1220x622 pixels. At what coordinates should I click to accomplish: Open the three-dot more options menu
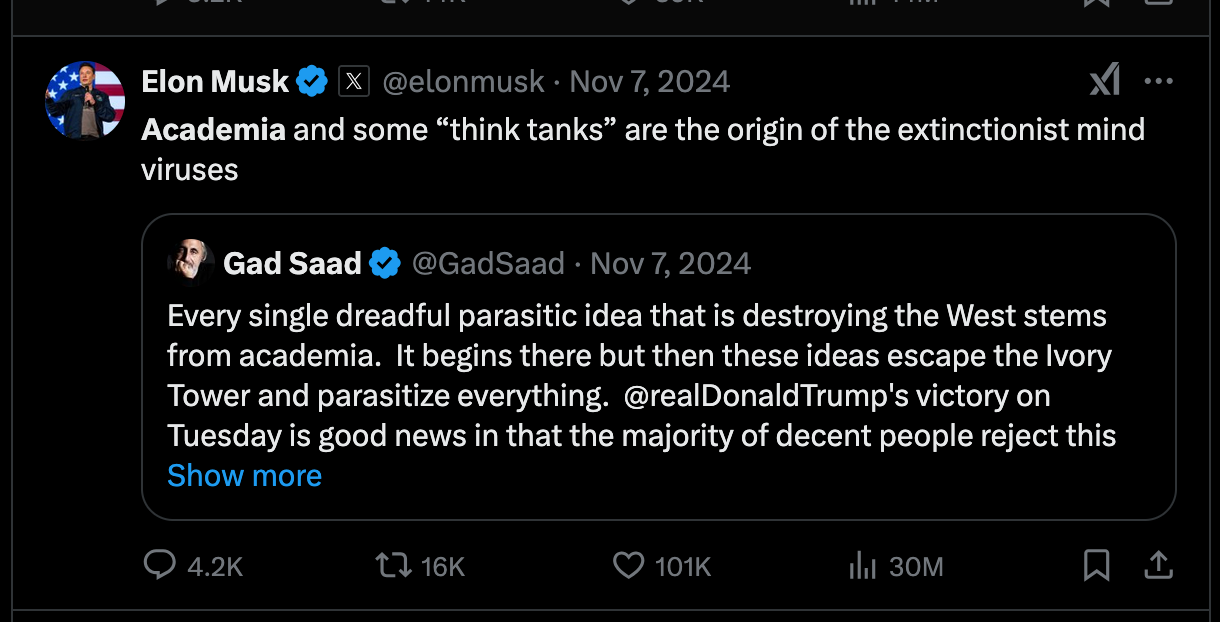tap(1158, 81)
